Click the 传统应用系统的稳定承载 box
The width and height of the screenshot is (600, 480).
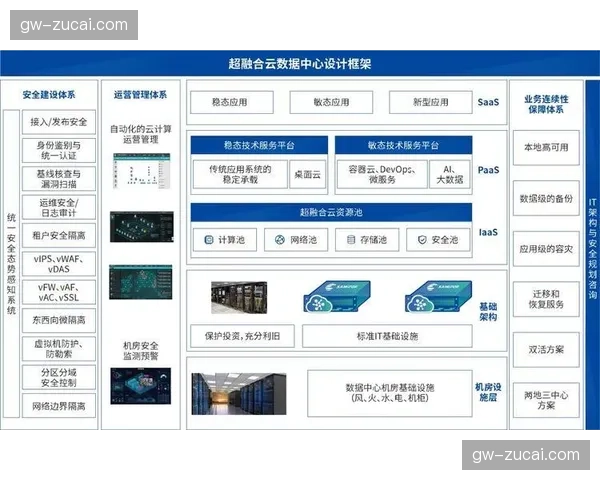[x=240, y=175]
